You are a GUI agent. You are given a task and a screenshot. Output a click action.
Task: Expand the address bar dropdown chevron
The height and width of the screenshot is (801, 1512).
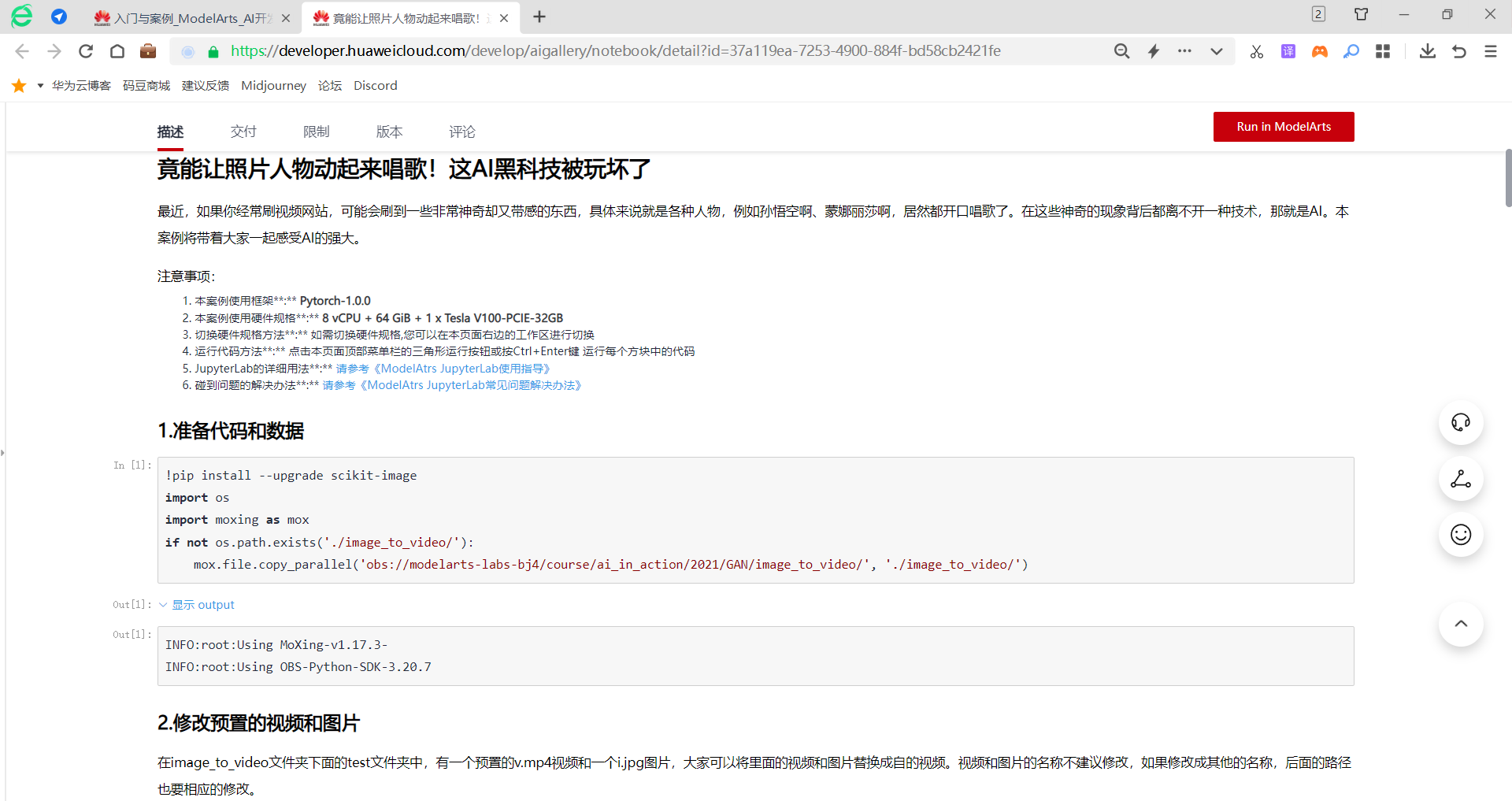tap(1217, 51)
